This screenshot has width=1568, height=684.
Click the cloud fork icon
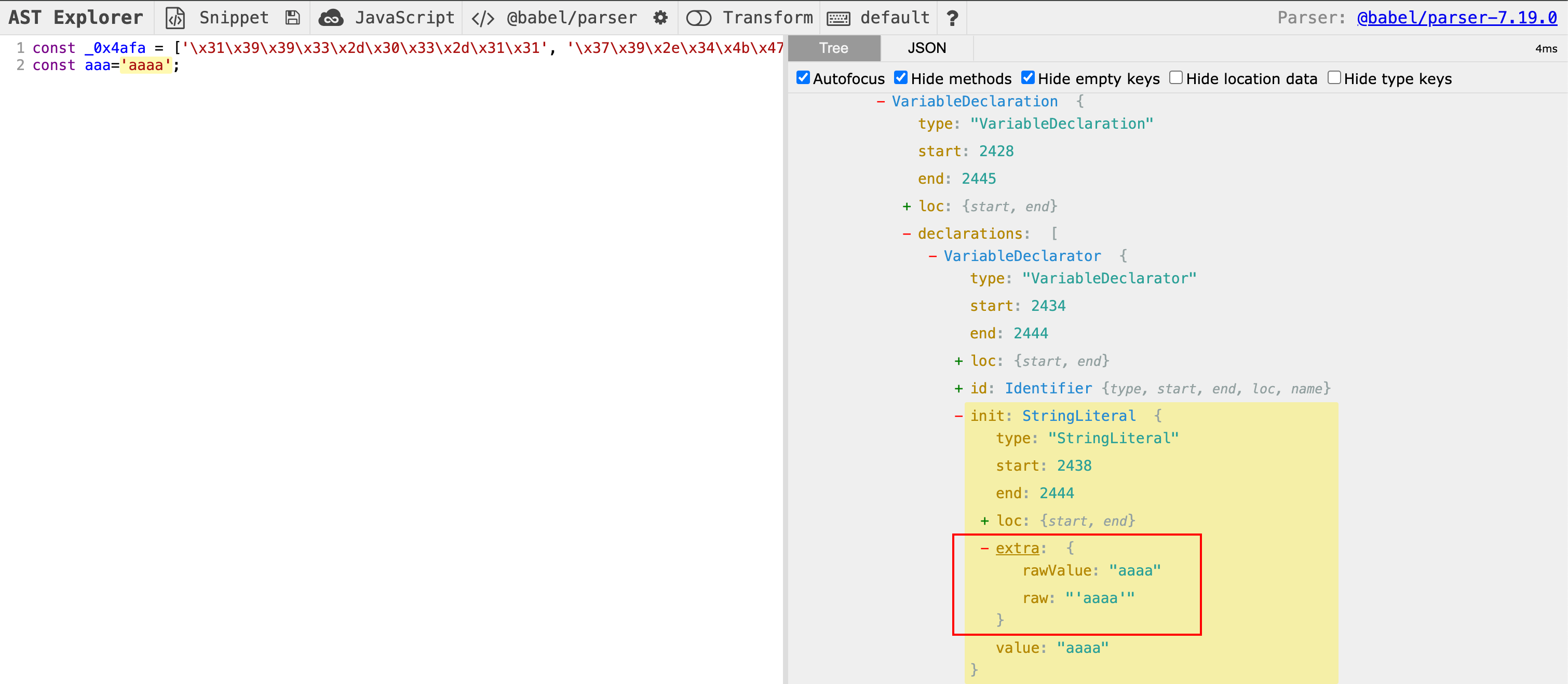tap(331, 18)
